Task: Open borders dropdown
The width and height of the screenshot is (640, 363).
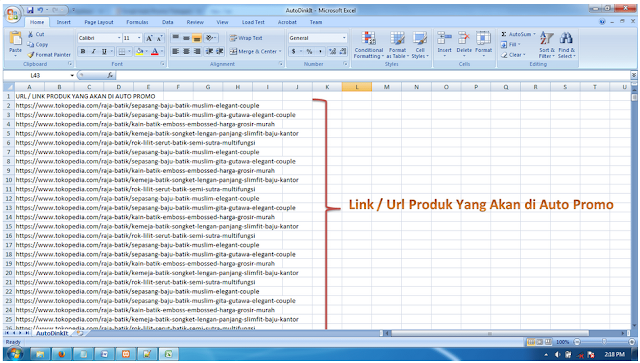Action: [129, 51]
